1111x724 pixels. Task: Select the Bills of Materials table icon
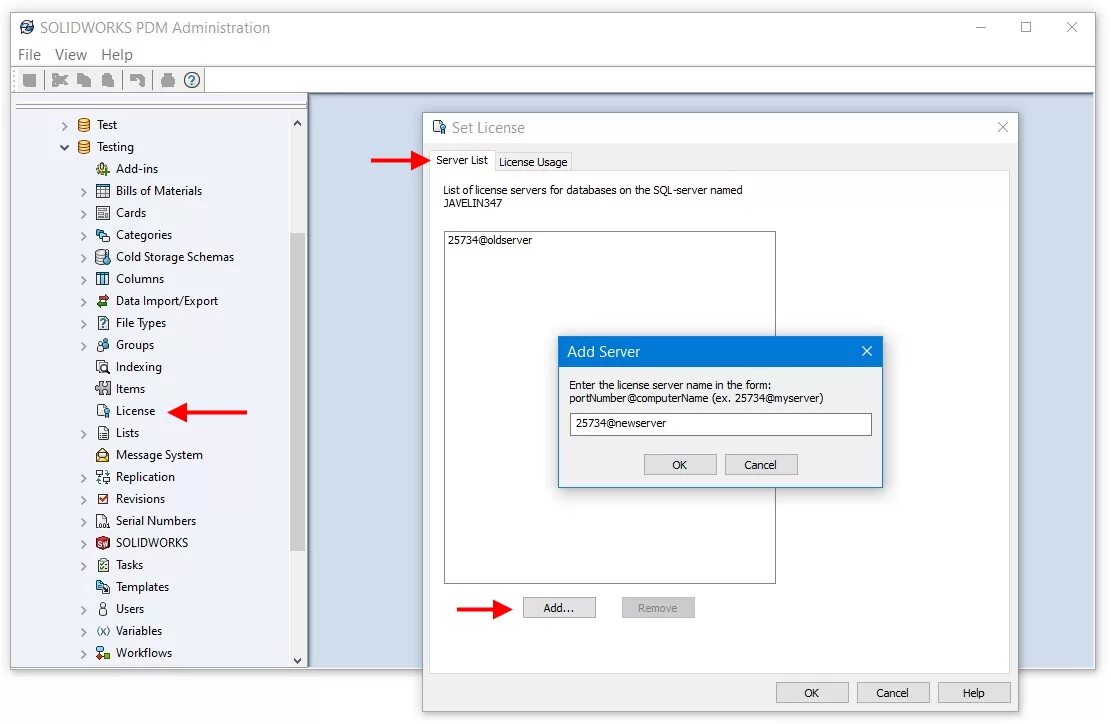[103, 191]
